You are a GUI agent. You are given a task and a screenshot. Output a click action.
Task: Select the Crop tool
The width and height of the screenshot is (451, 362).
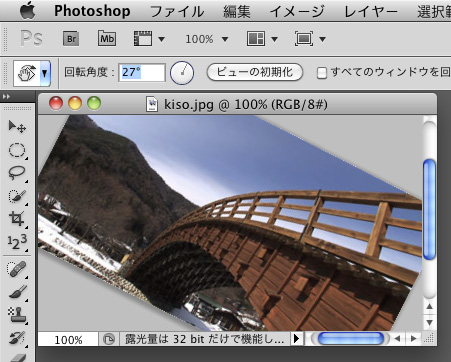(x=17, y=219)
